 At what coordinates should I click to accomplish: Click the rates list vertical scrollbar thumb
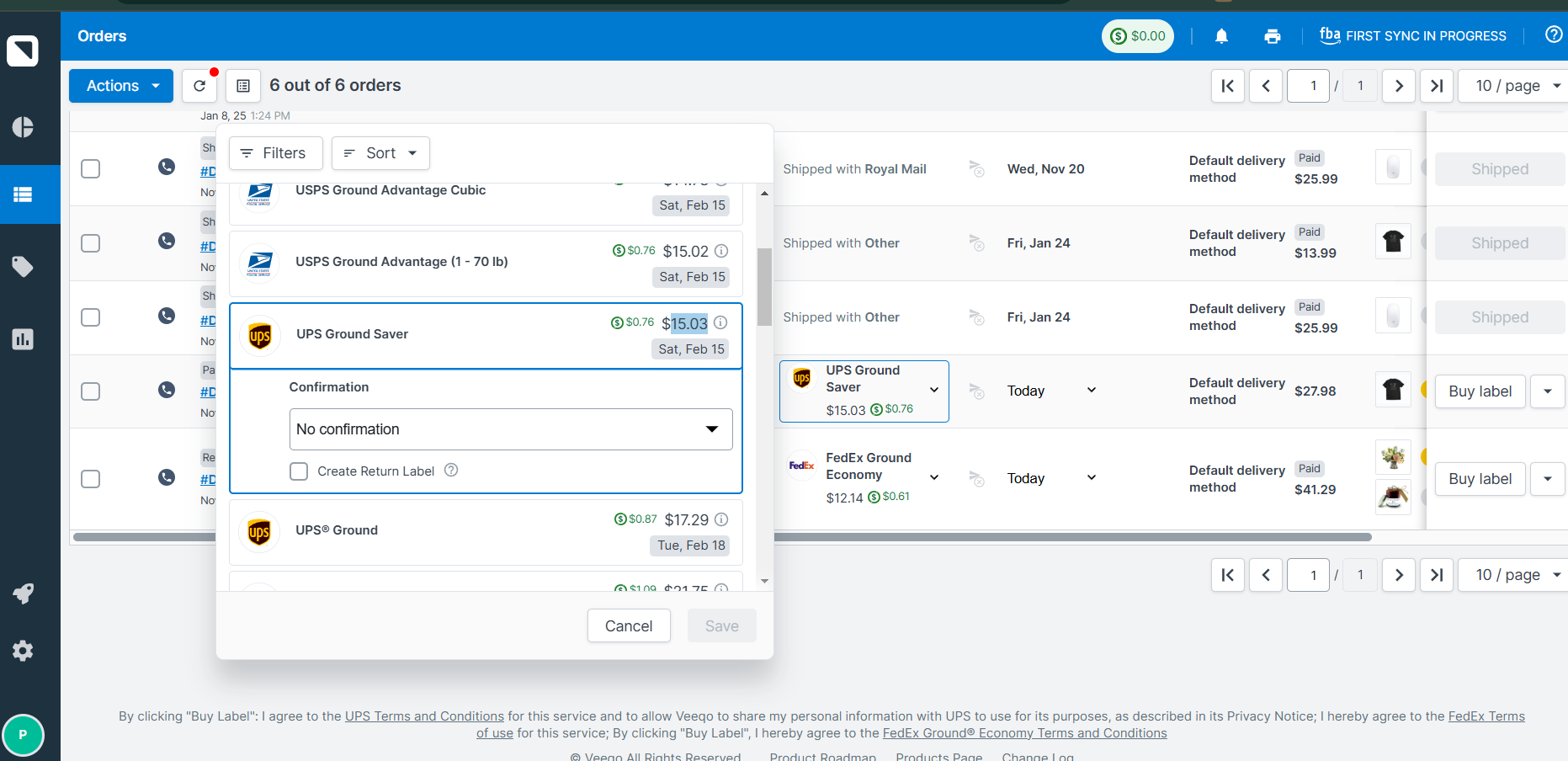pyautogui.click(x=764, y=286)
